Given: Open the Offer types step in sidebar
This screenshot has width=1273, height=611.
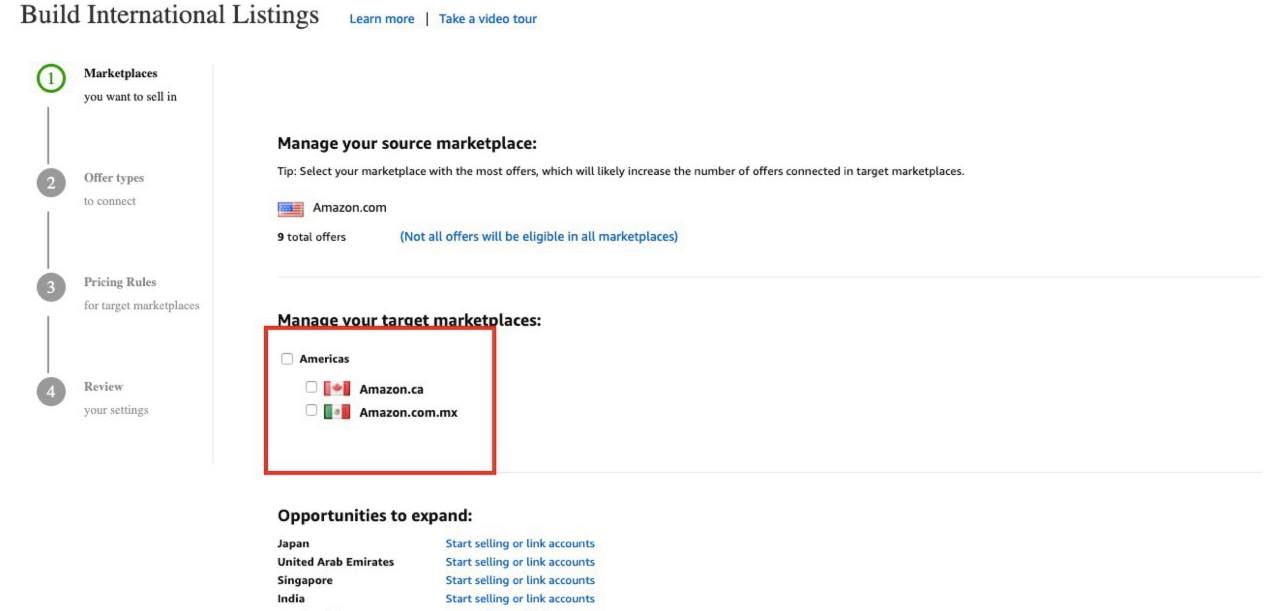Looking at the screenshot, I should click(x=116, y=178).
